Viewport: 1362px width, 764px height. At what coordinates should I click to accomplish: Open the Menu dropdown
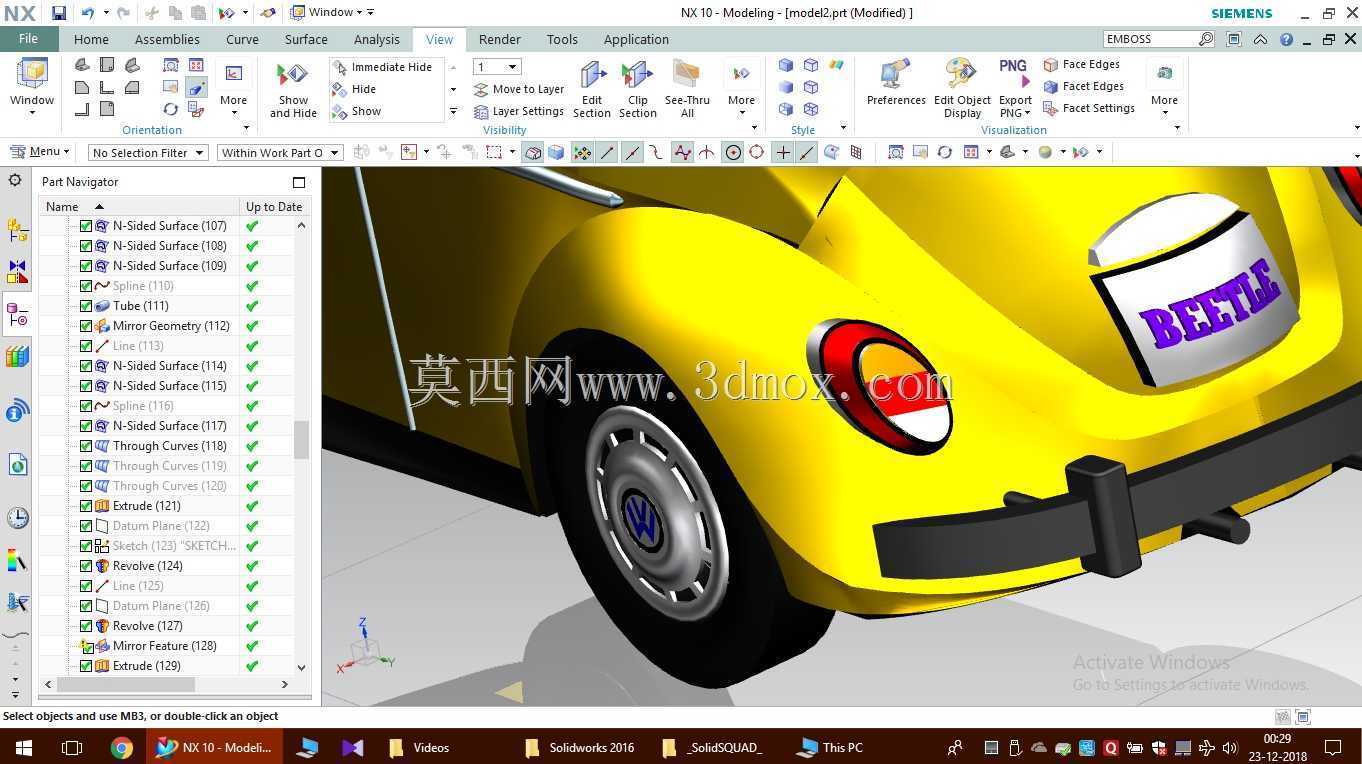39,152
